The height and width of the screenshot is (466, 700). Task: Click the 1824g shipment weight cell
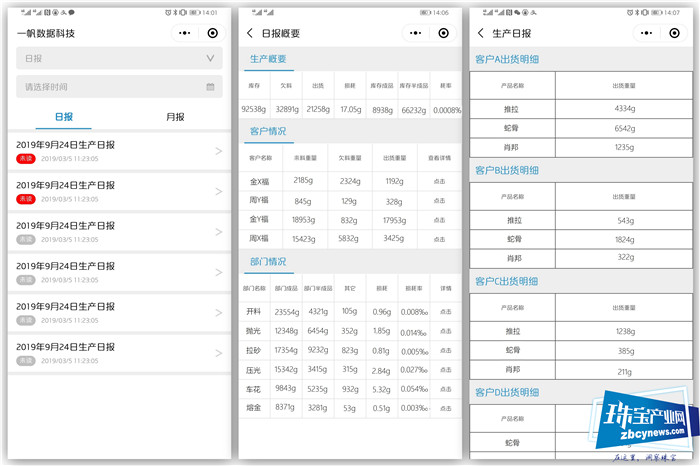[625, 240]
